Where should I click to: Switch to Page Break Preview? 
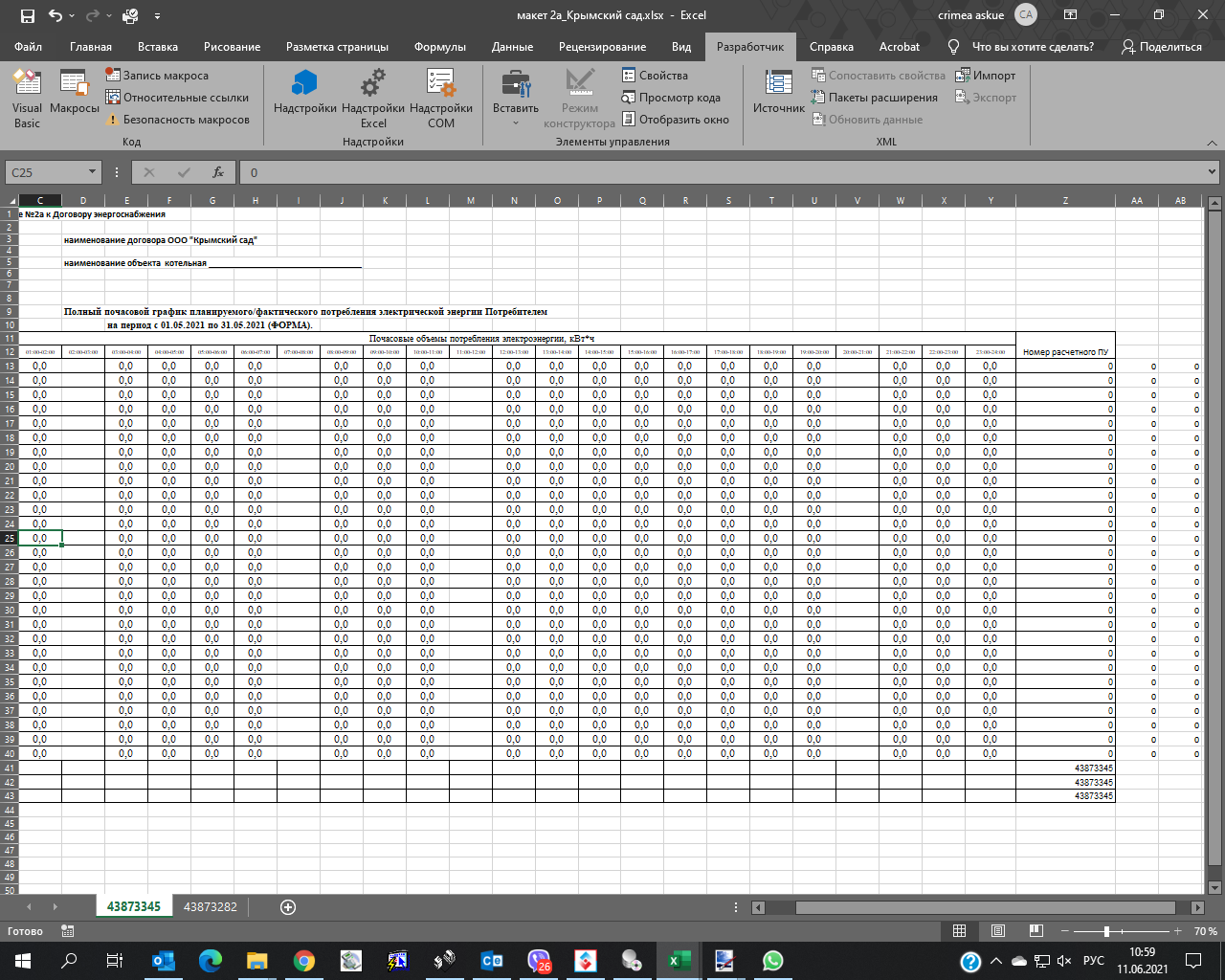pos(1036,931)
